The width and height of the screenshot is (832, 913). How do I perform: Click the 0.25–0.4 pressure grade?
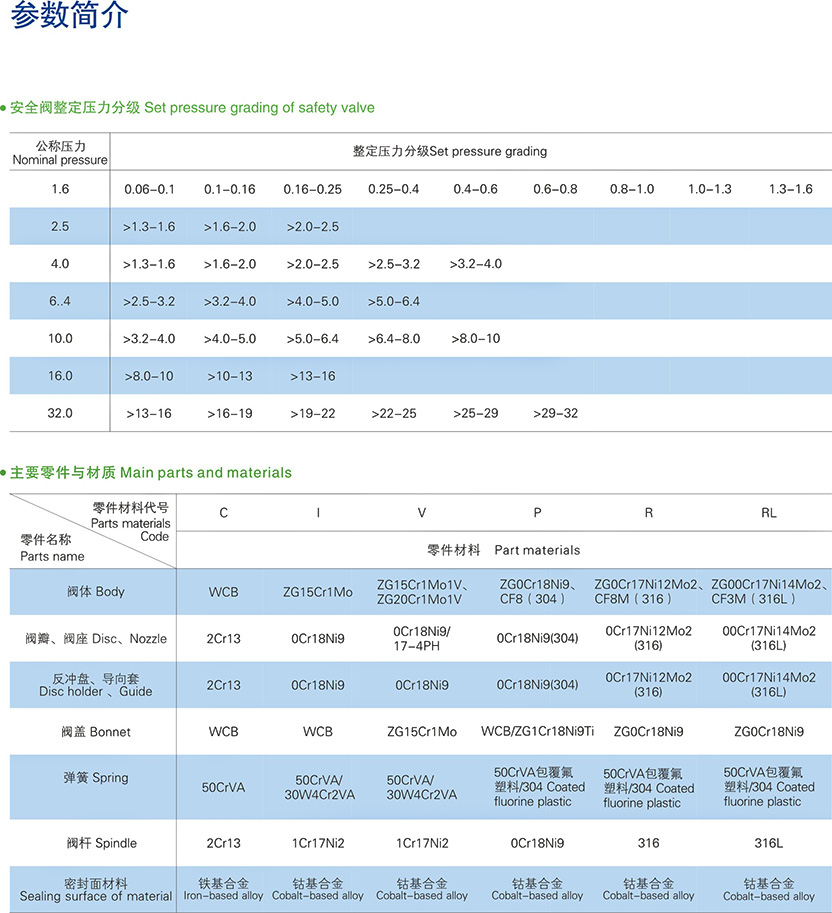394,189
